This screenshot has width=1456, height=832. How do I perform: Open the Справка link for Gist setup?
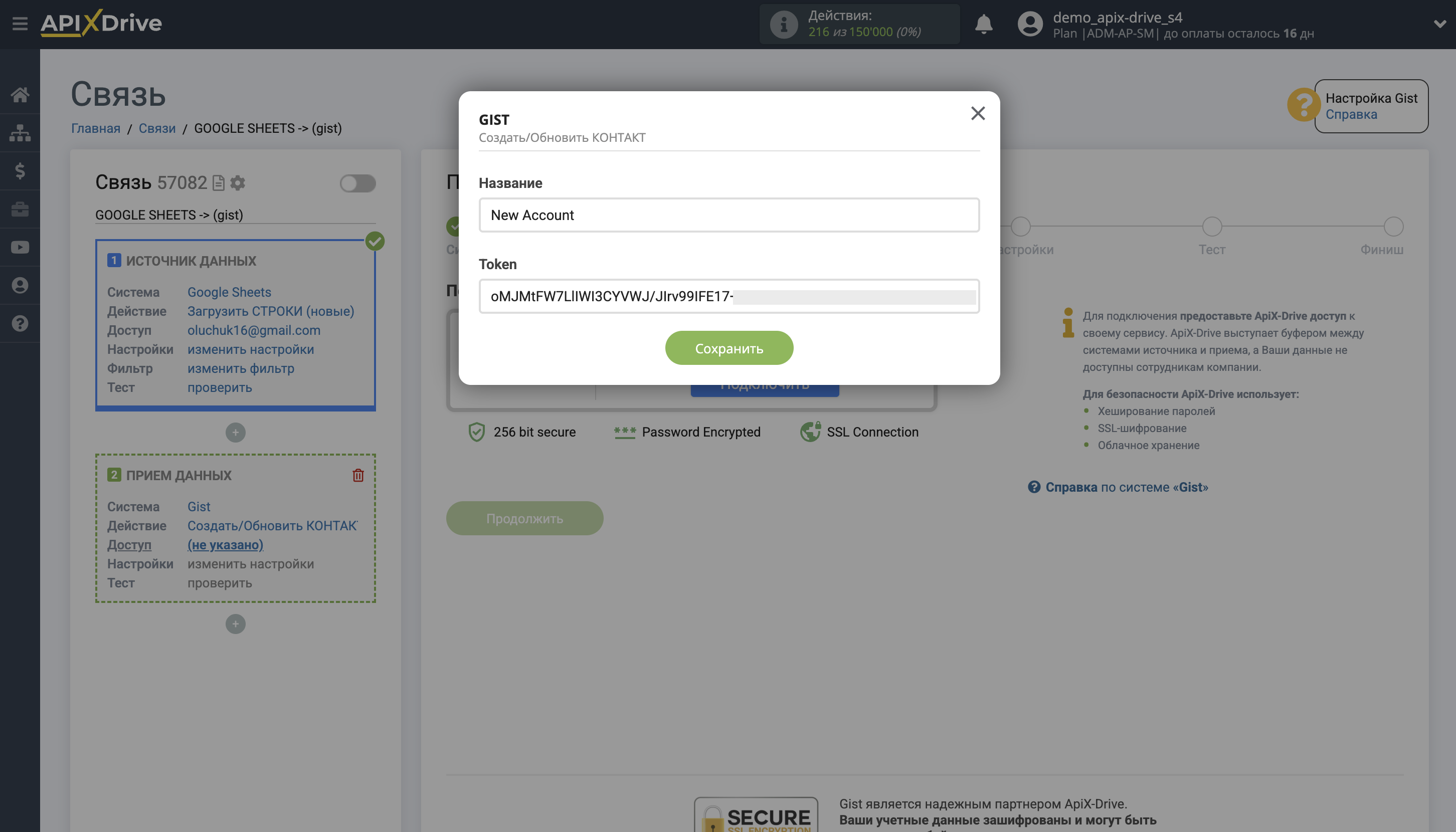click(x=1351, y=114)
